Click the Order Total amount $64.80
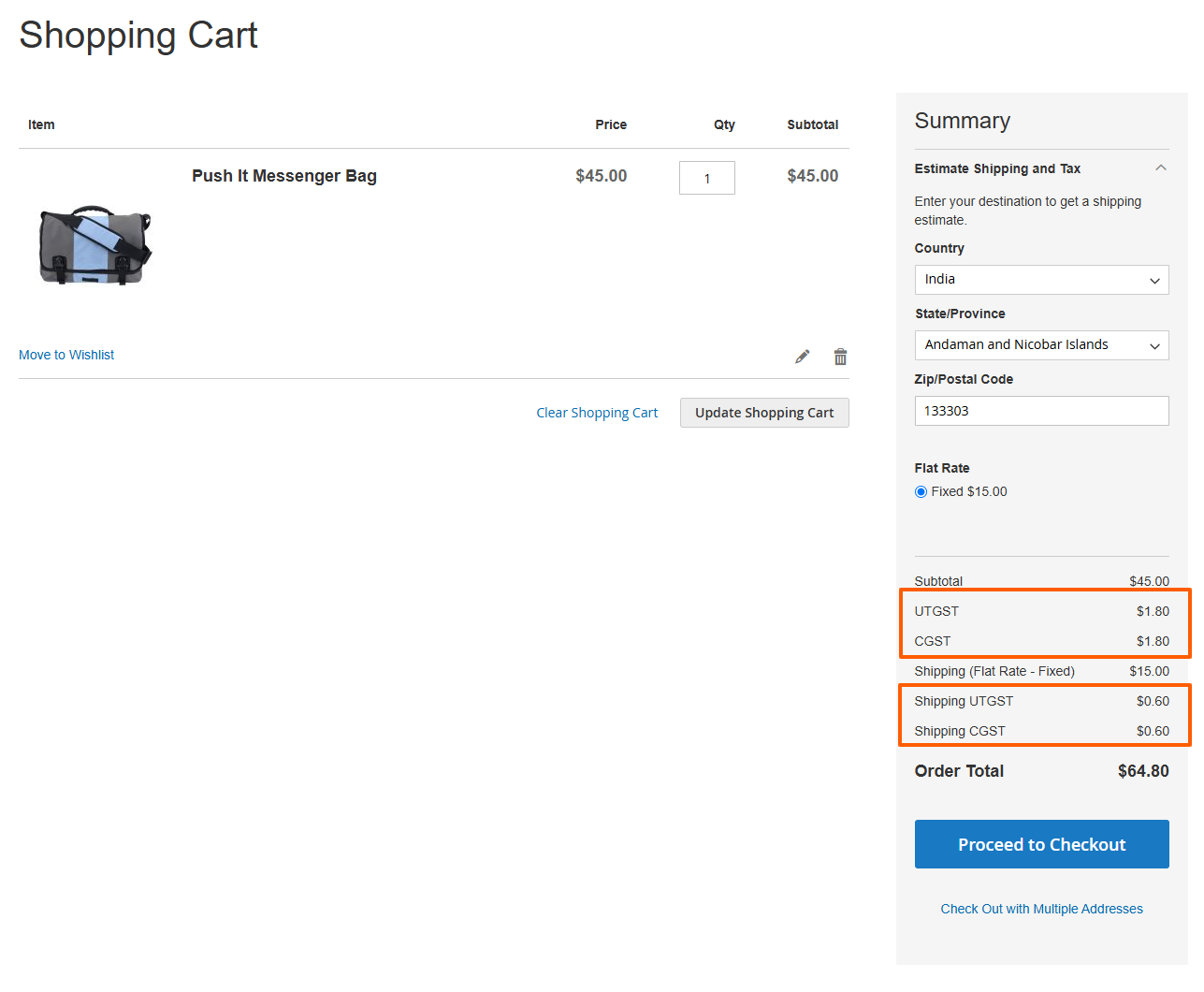The height and width of the screenshot is (992, 1204). click(x=1143, y=771)
